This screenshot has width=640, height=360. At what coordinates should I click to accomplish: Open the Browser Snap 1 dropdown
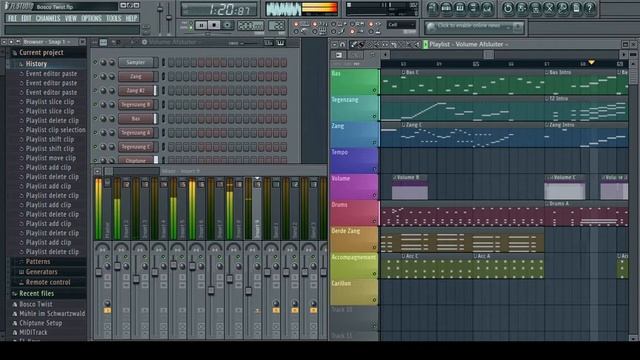point(47,42)
